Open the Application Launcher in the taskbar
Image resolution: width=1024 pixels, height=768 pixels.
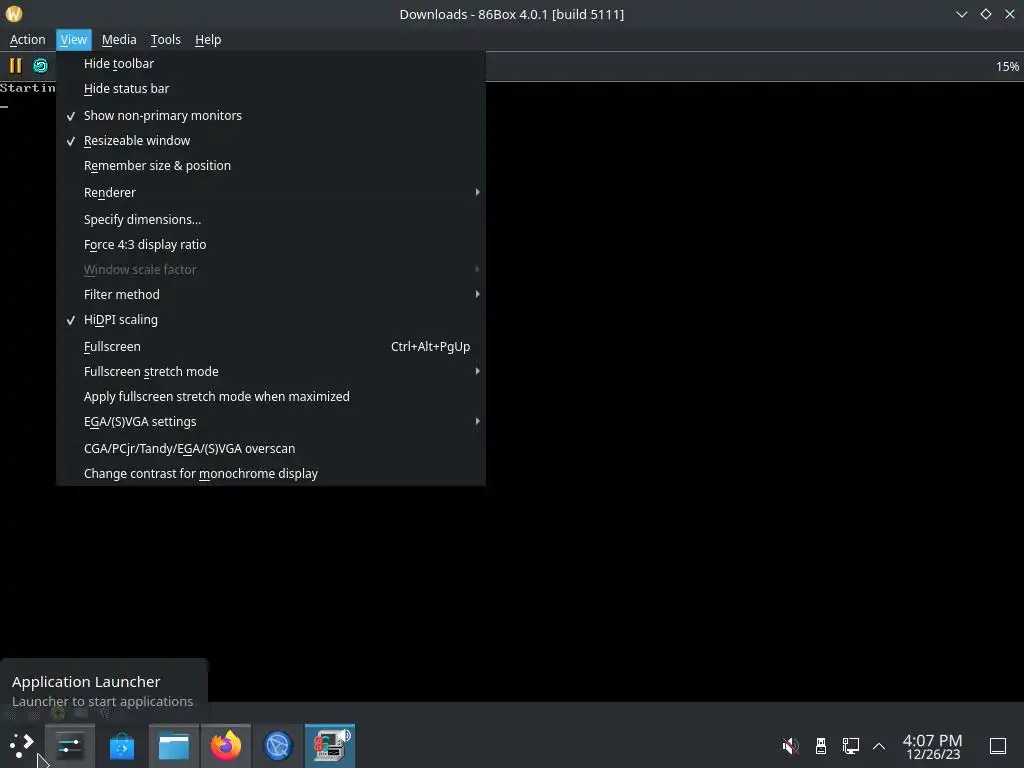[22, 745]
